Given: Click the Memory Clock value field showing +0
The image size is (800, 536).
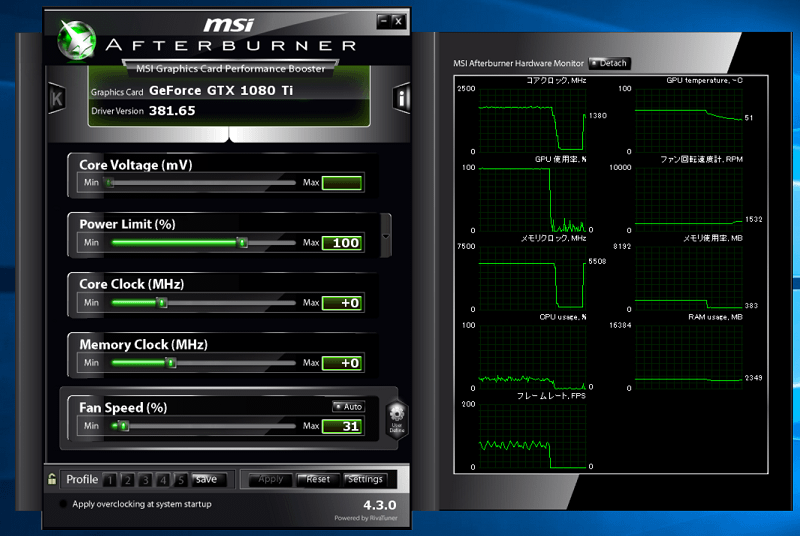Looking at the screenshot, I should [342, 363].
